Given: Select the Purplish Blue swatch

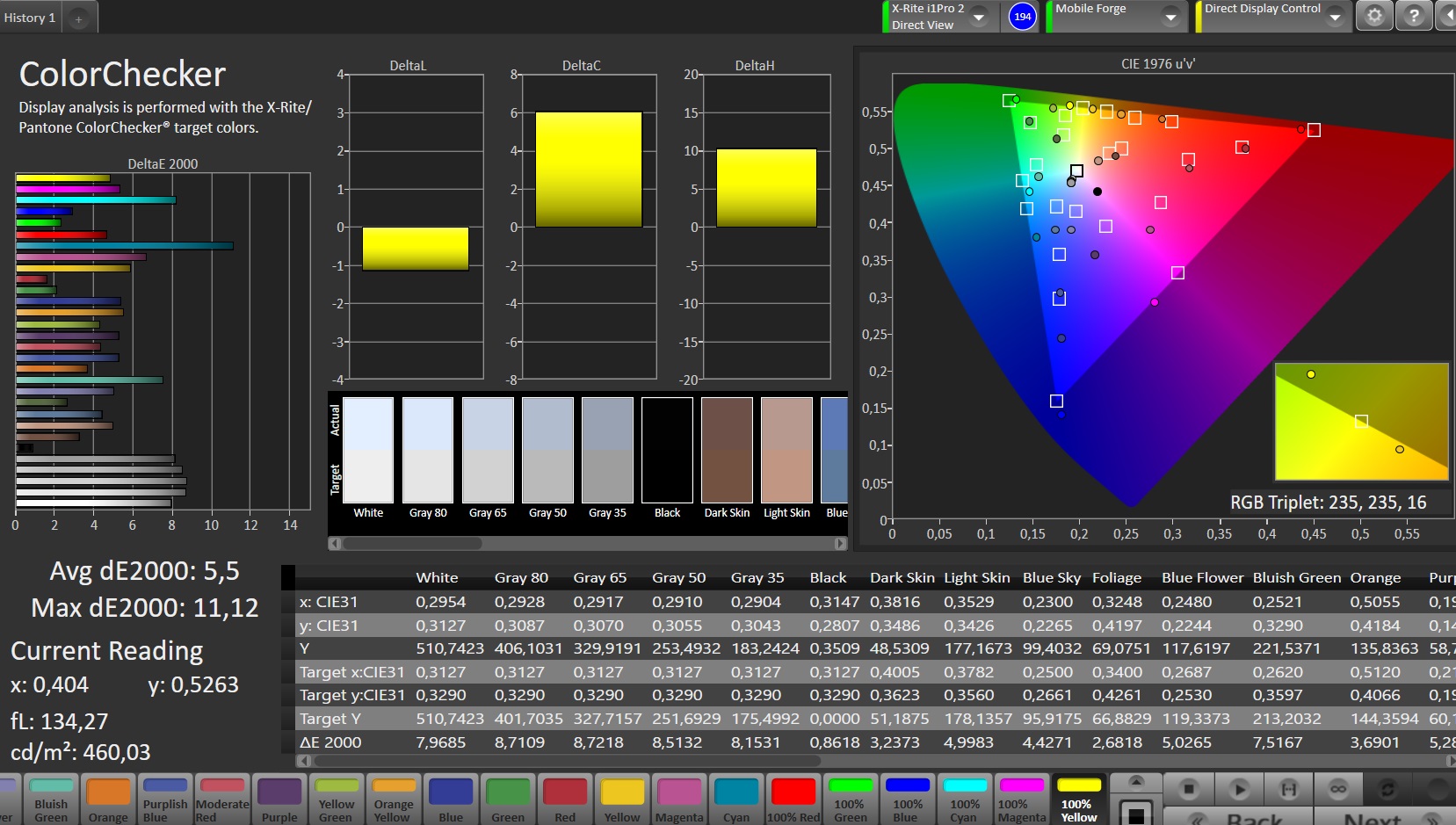Looking at the screenshot, I should click(x=165, y=800).
